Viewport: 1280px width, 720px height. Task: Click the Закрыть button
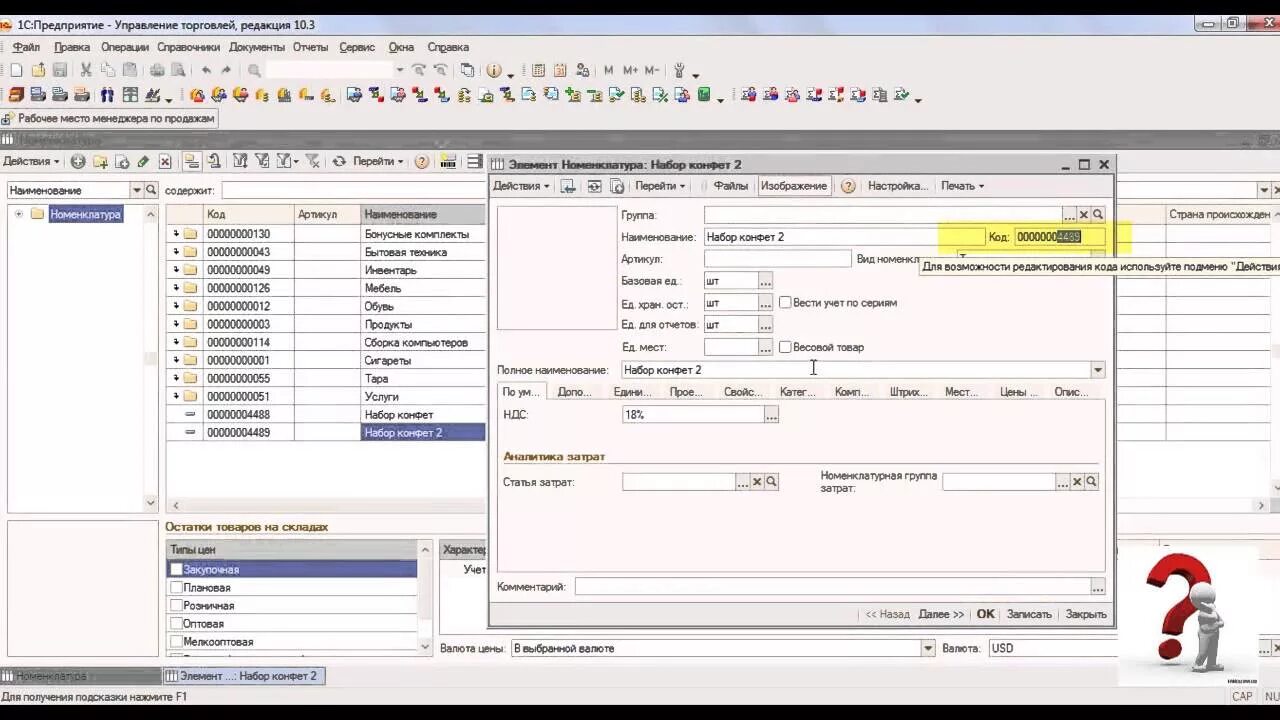click(1086, 614)
